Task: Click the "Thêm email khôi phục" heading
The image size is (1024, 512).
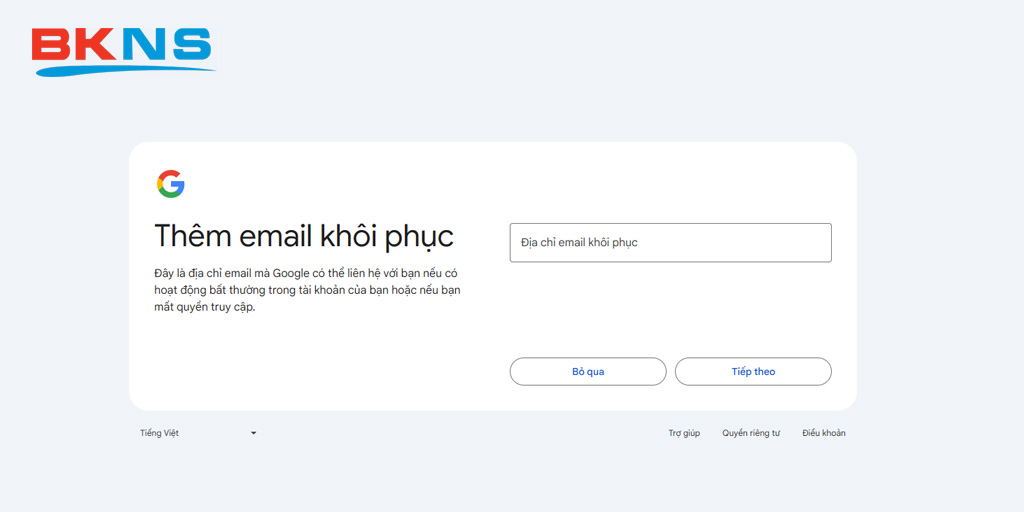Action: (x=304, y=236)
